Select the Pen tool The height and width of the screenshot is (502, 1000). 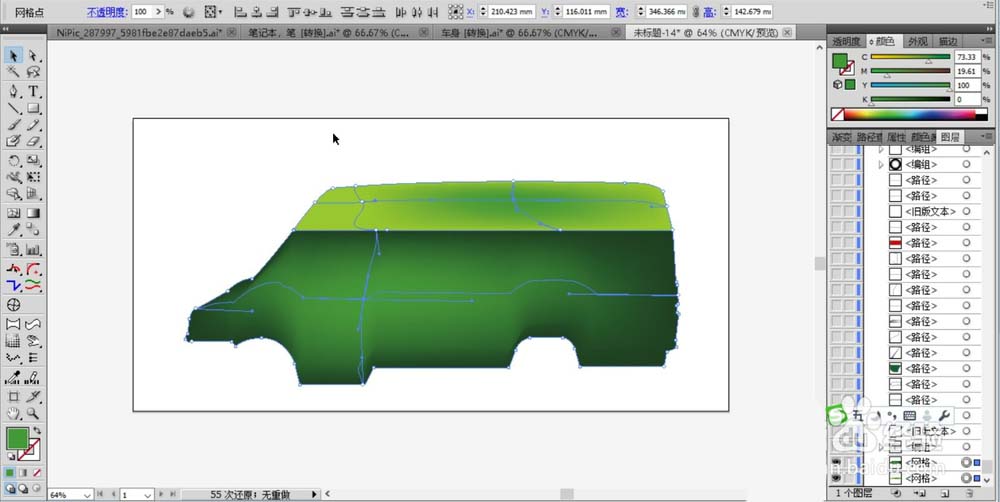pos(13,91)
